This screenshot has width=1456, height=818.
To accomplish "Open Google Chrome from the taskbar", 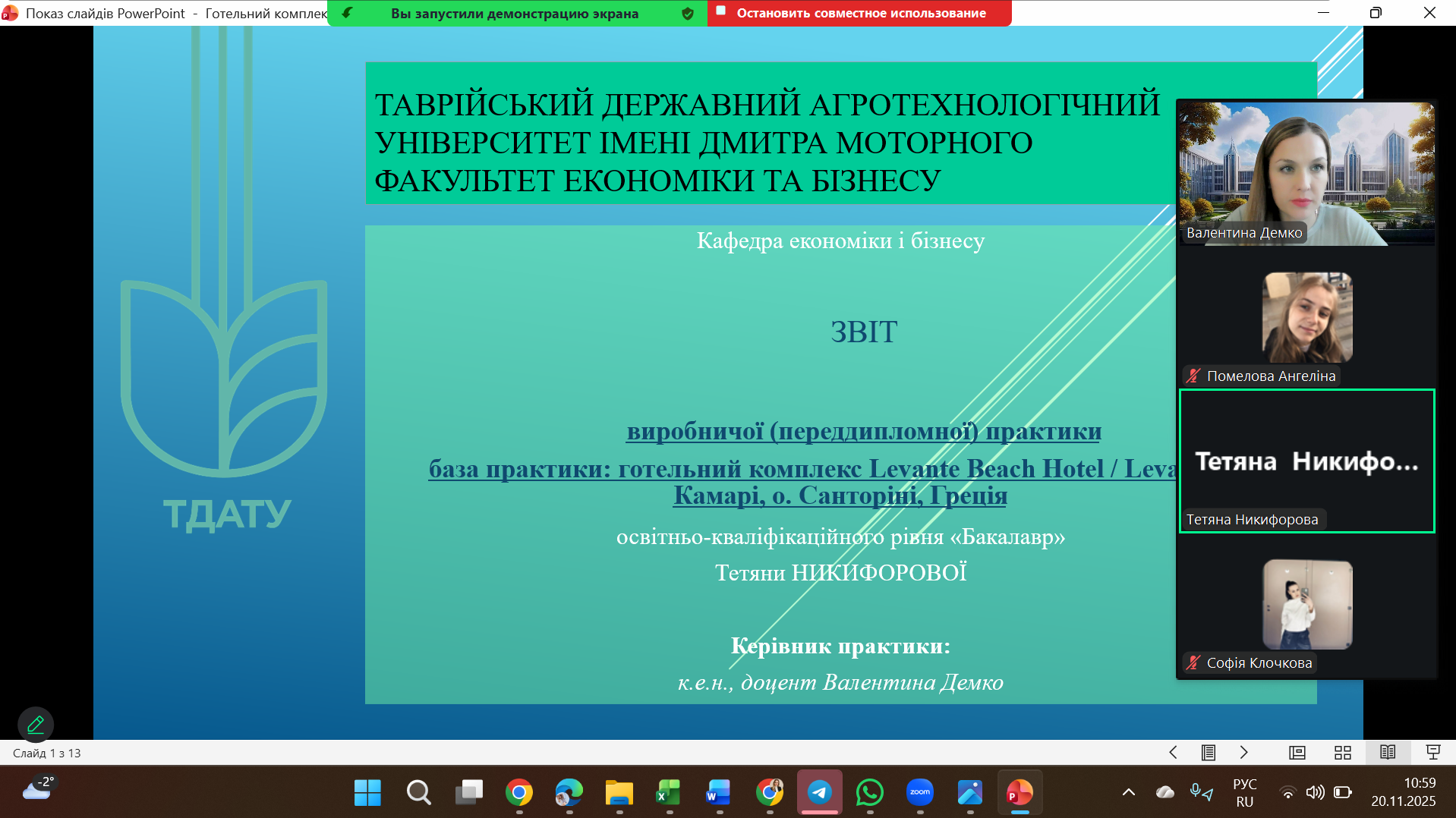I will click(x=519, y=793).
